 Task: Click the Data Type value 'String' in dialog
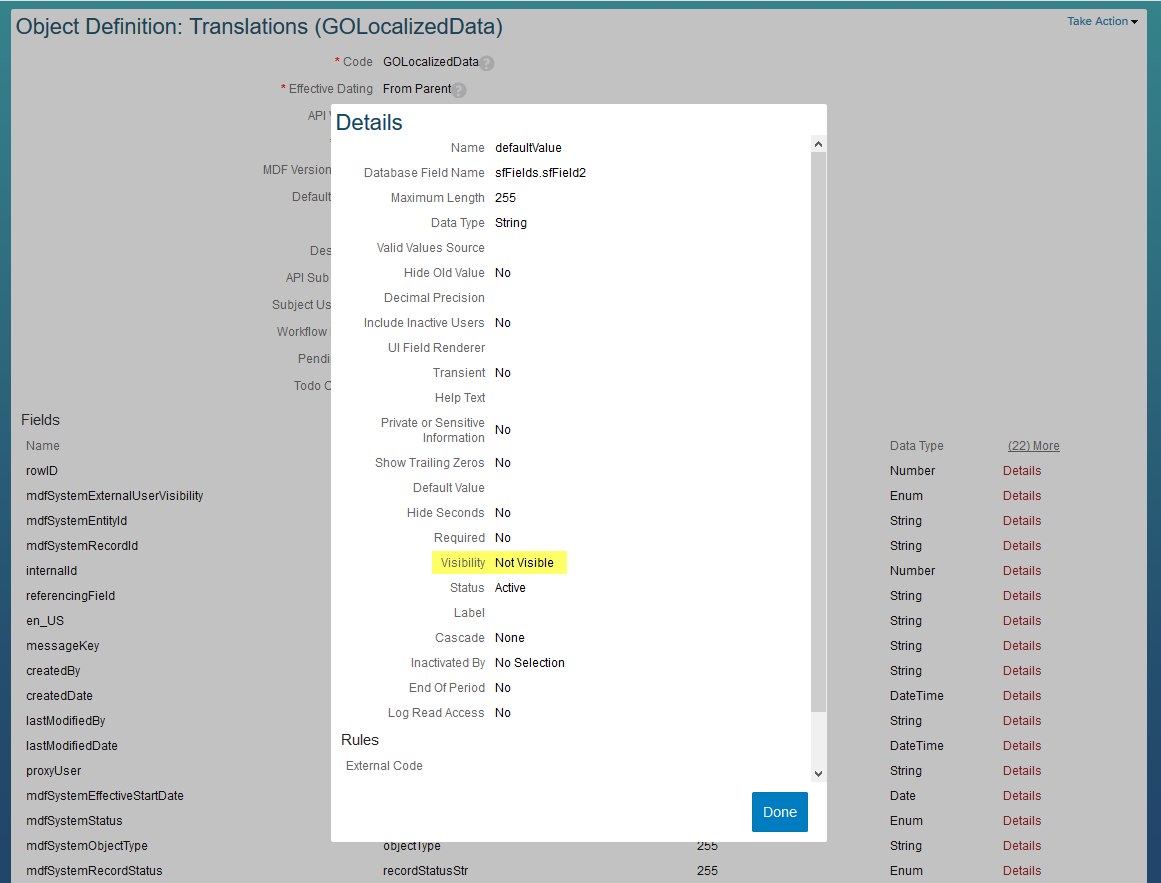click(x=511, y=223)
